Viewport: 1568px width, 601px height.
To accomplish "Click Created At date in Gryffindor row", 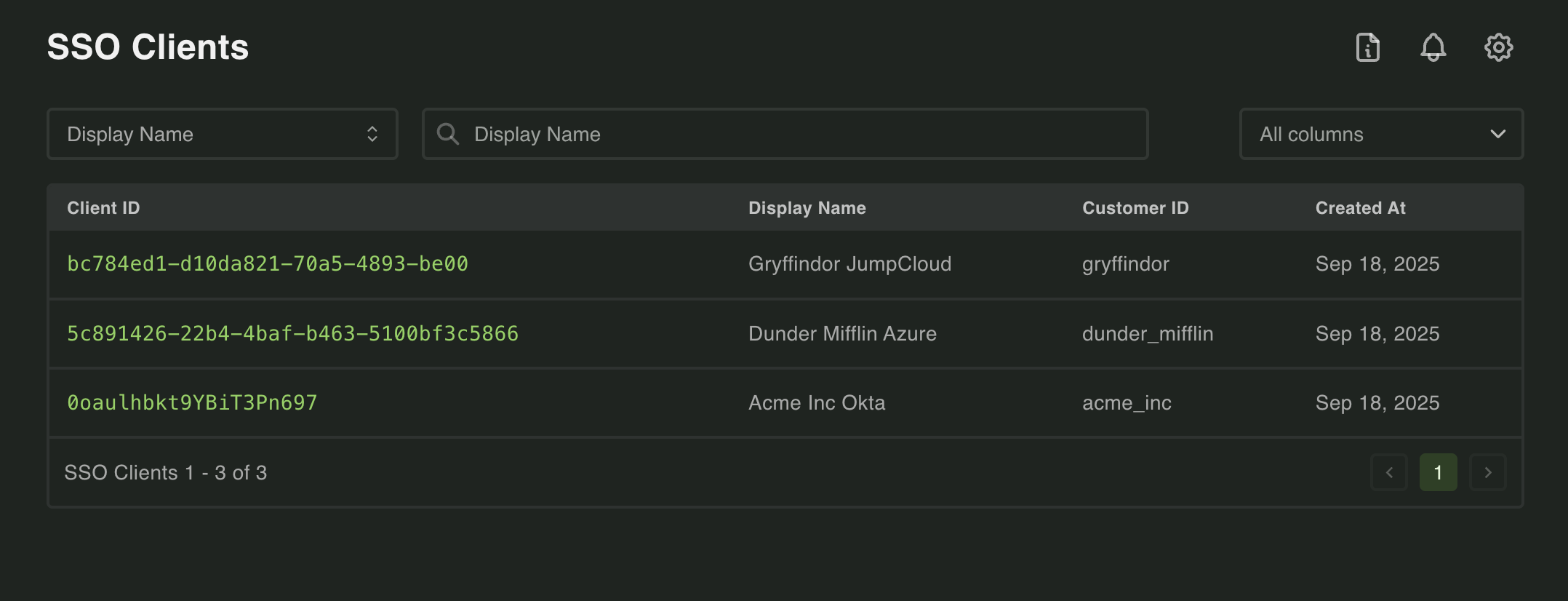I will tap(1377, 263).
